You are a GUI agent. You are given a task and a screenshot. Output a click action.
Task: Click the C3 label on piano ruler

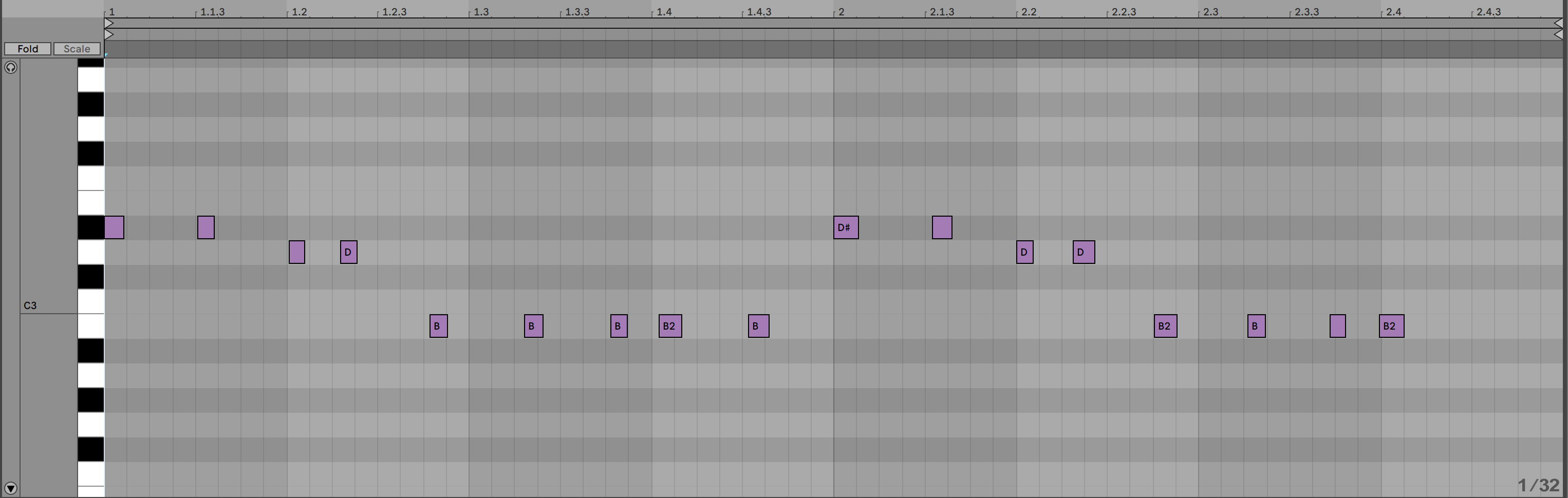[30, 305]
